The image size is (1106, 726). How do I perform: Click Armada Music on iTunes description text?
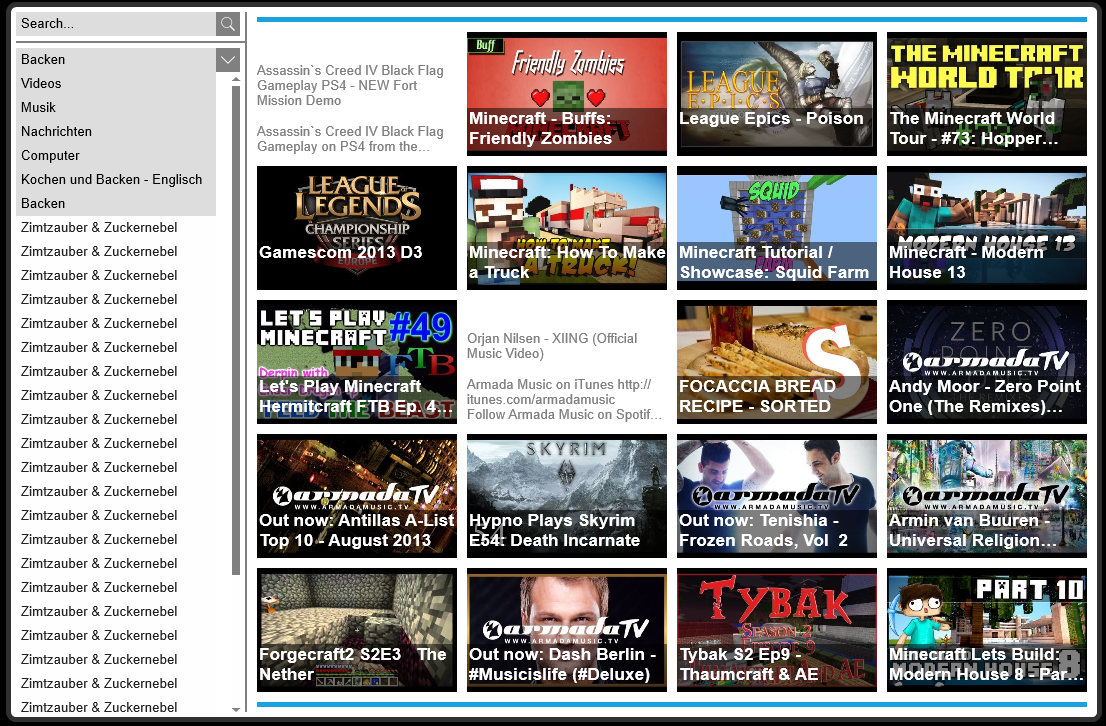(x=564, y=399)
